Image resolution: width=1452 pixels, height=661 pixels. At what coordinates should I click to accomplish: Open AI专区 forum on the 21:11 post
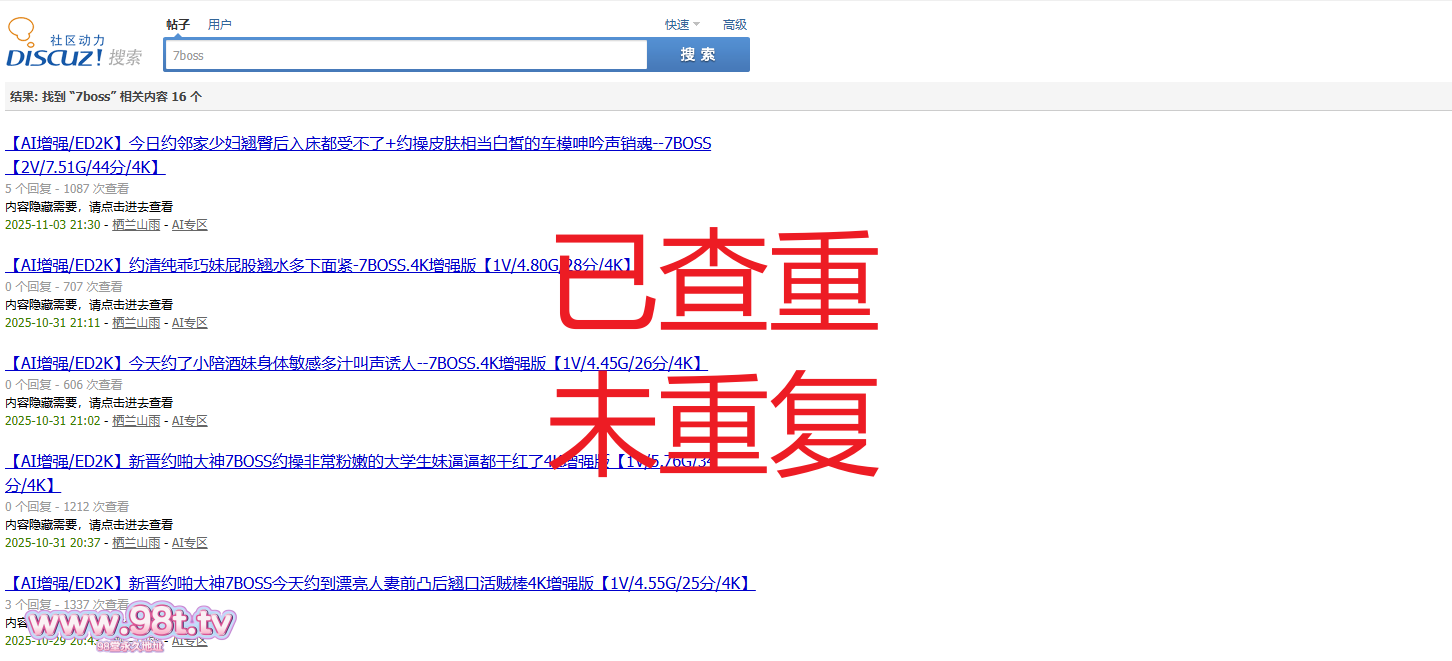pyautogui.click(x=189, y=323)
